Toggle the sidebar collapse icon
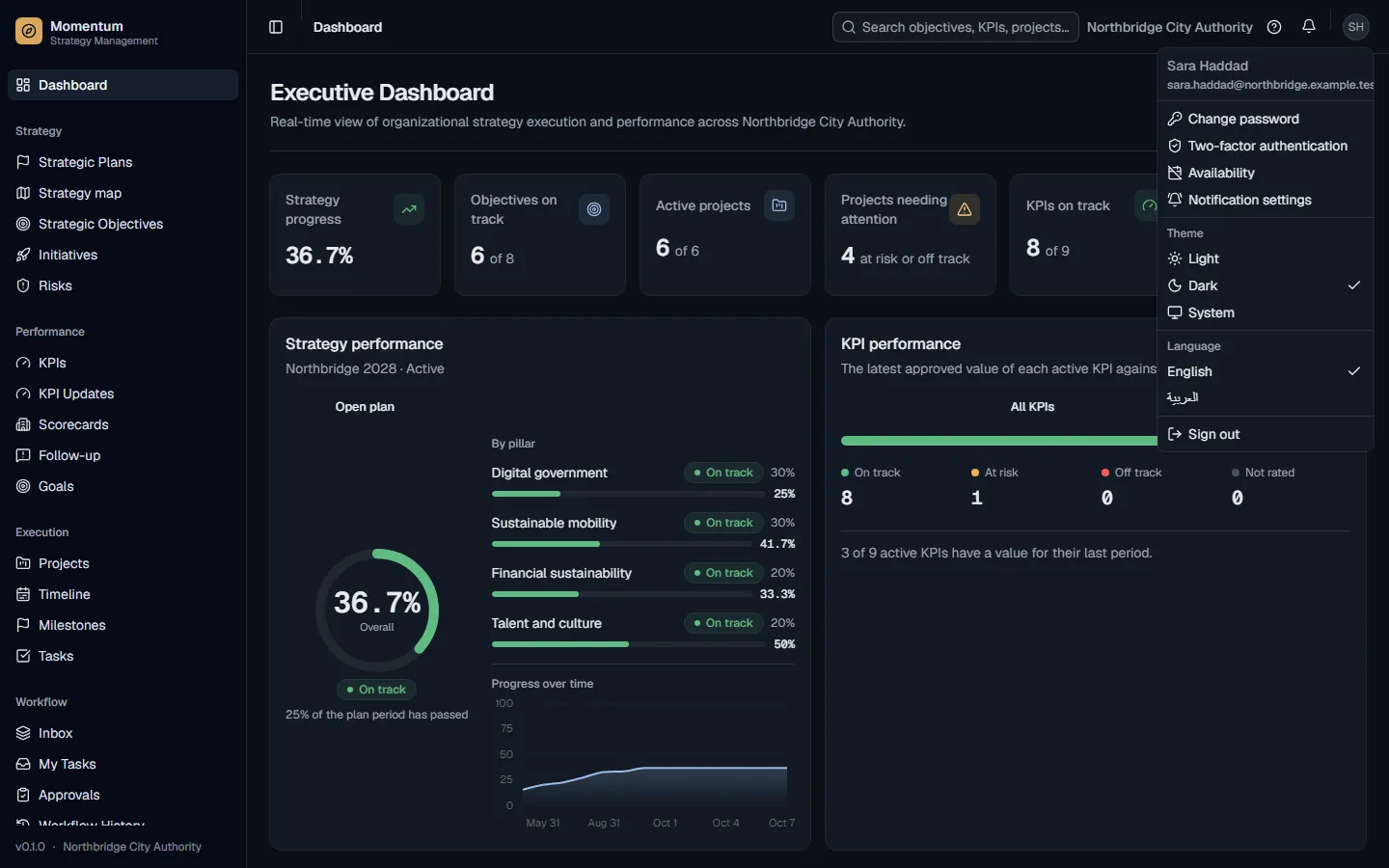This screenshot has height=868, width=1389. pos(276,27)
